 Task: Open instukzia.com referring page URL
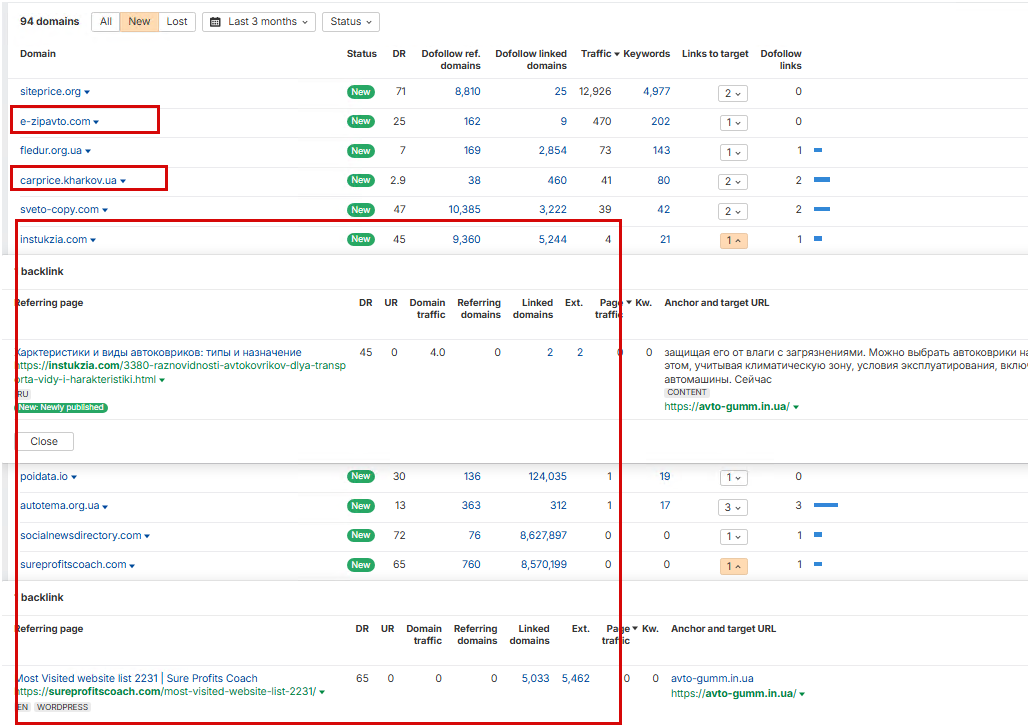click(180, 372)
